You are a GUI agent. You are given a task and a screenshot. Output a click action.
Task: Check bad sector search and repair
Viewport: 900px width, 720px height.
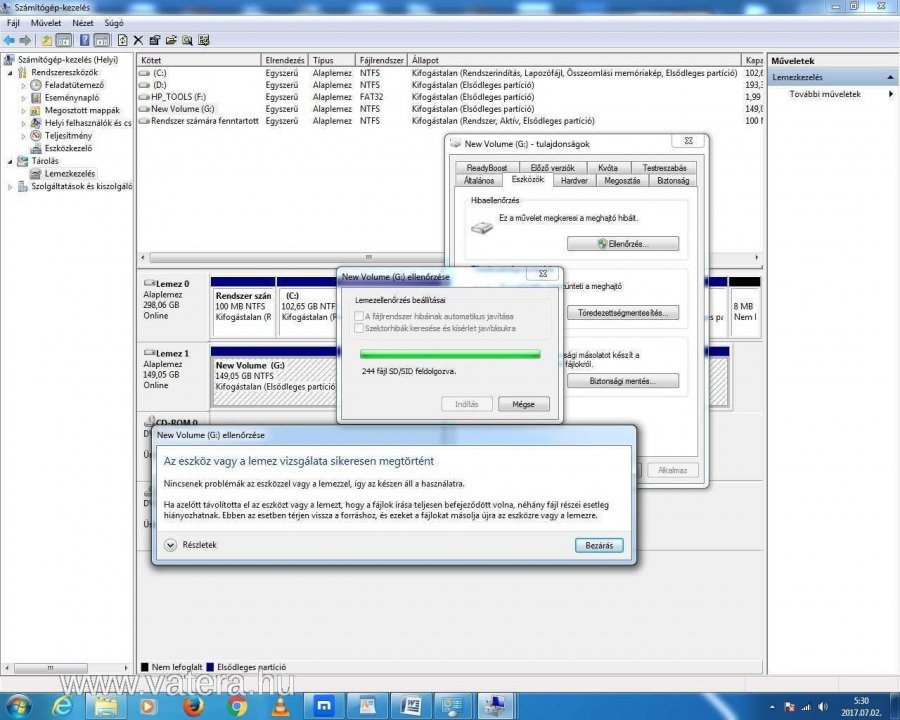point(359,328)
